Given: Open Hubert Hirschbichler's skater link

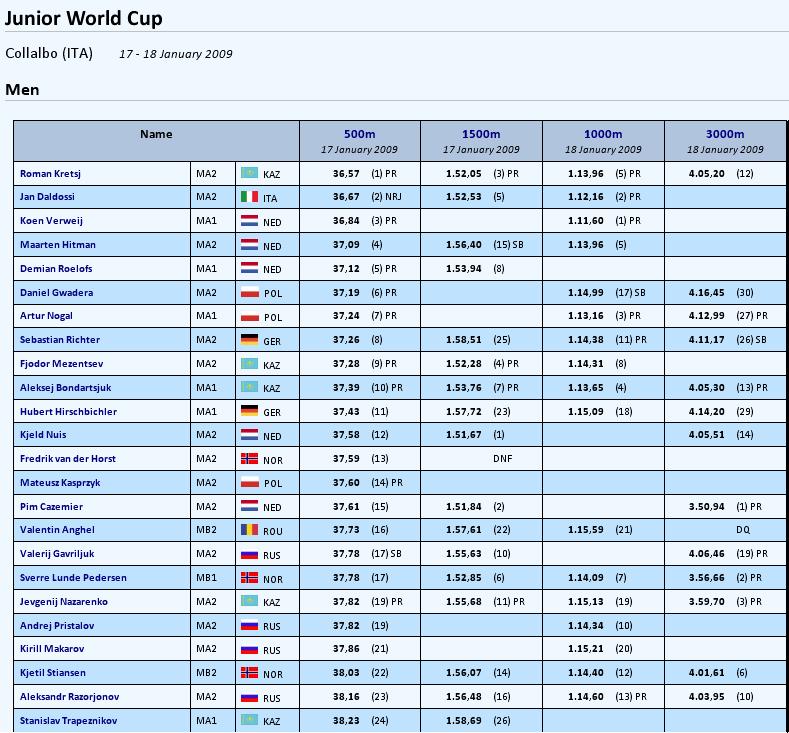Looking at the screenshot, I should point(68,412).
